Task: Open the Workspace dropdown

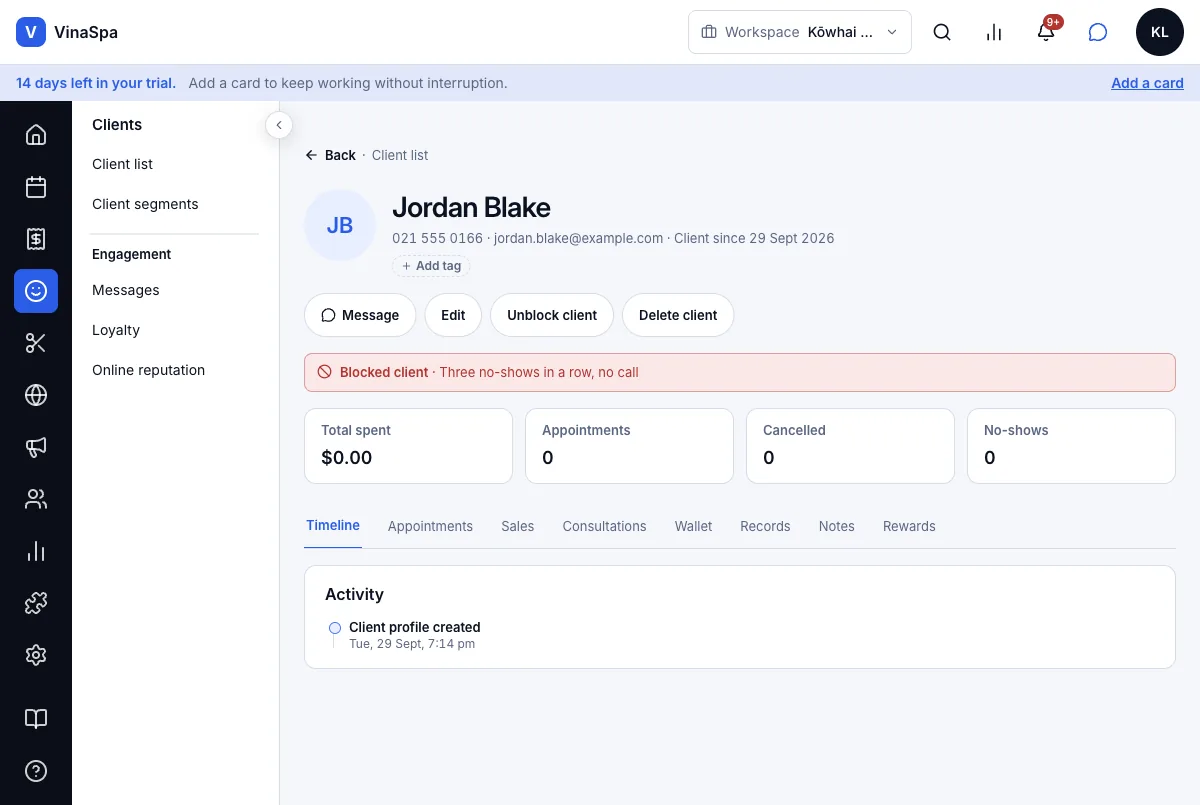Action: coord(800,32)
